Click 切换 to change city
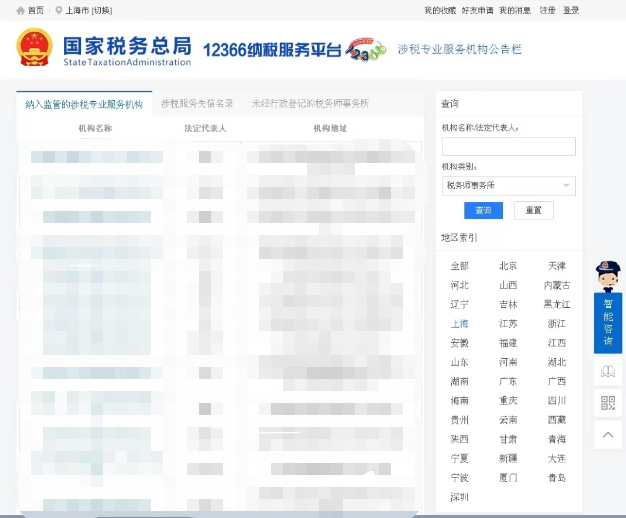 pyautogui.click(x=102, y=10)
